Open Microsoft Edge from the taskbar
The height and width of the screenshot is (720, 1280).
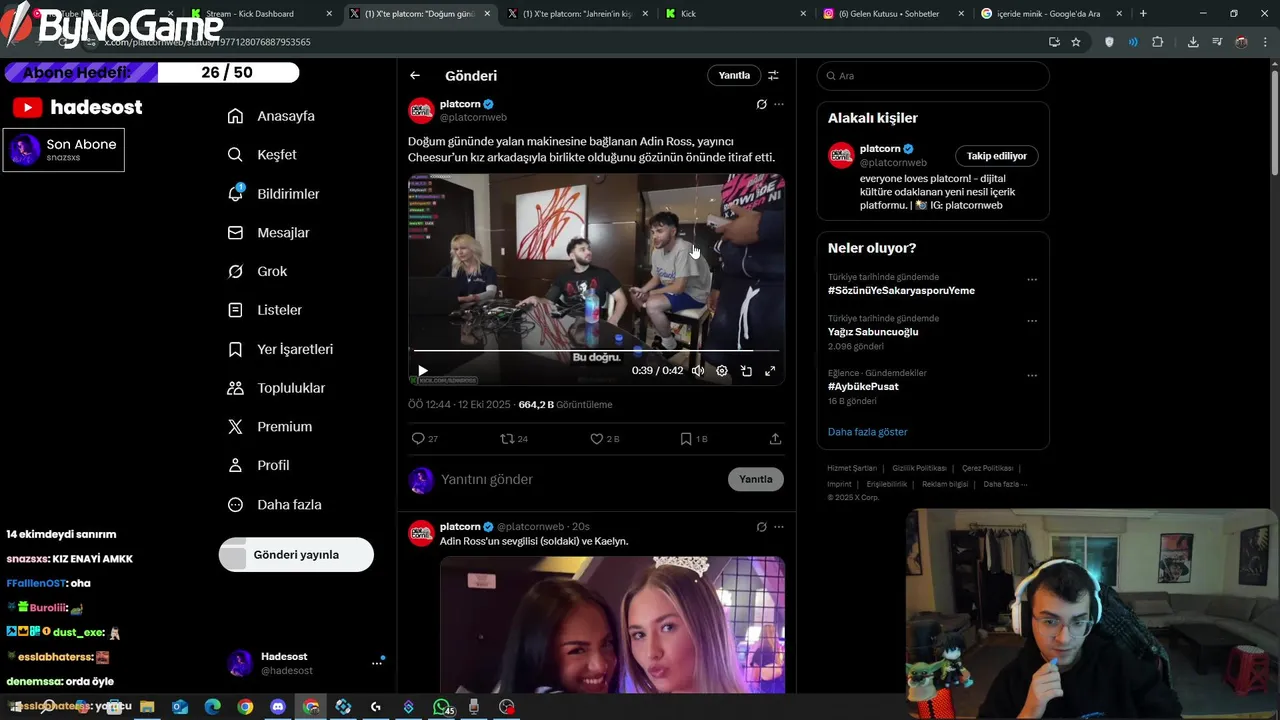[212, 707]
